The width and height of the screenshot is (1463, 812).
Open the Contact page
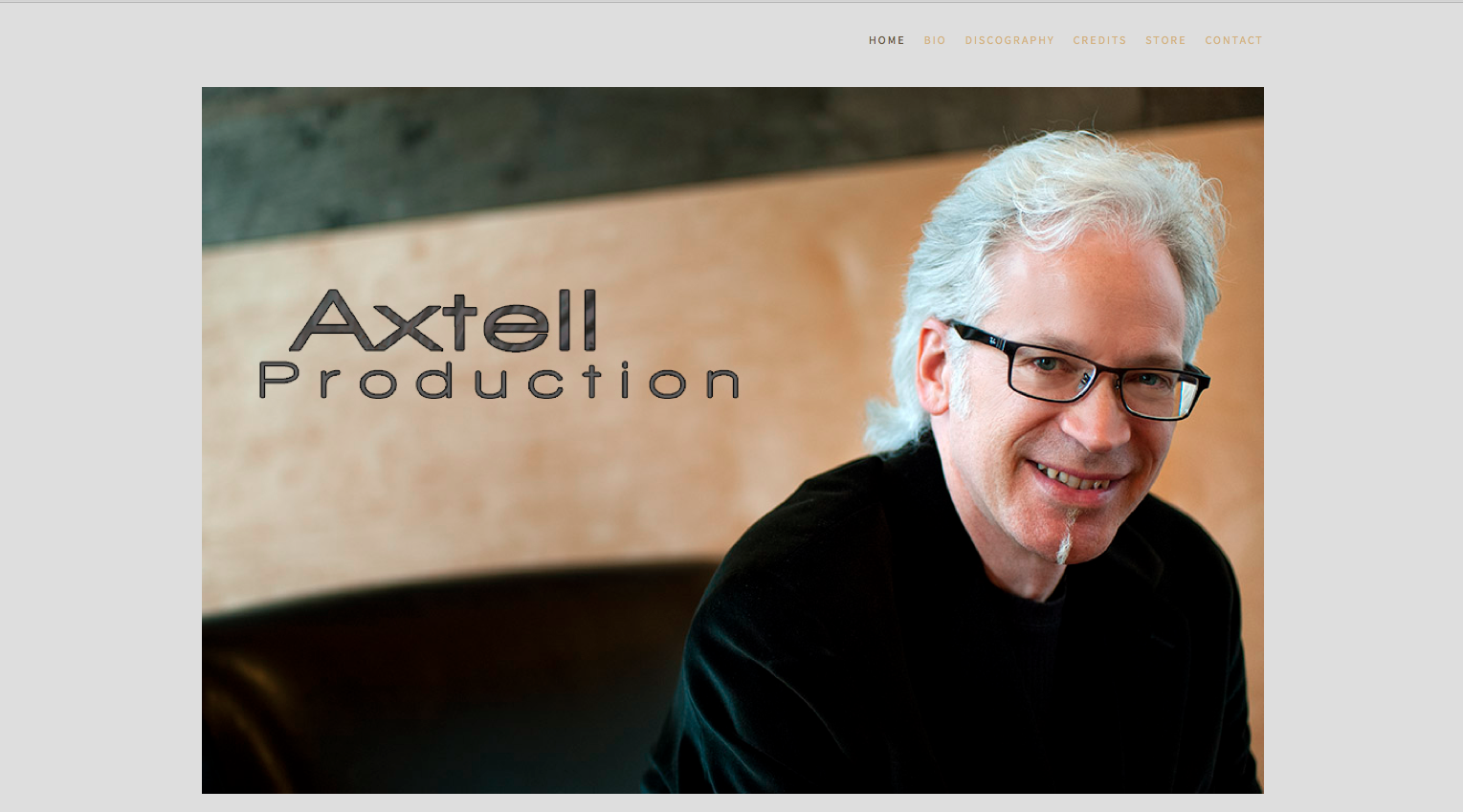point(1233,40)
